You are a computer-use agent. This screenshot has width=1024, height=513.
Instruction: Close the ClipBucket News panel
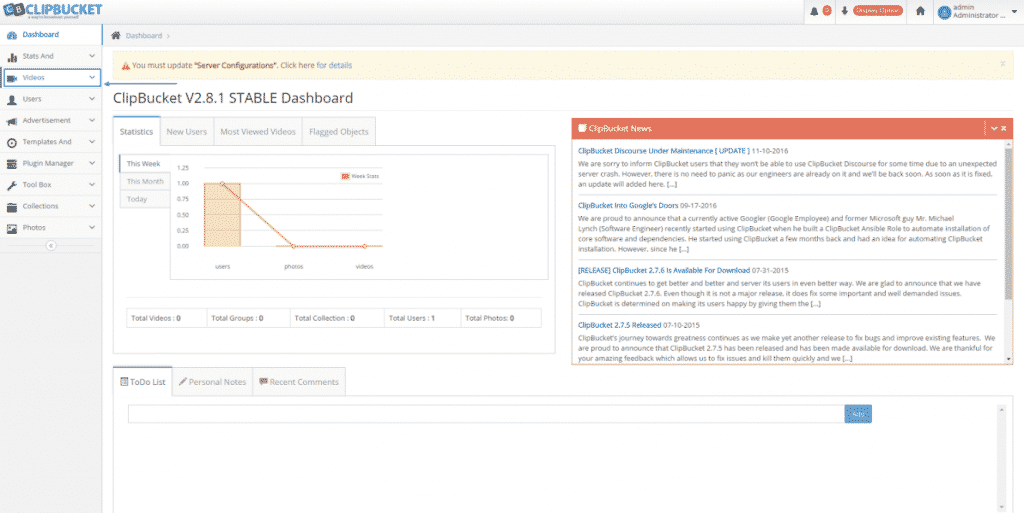pos(1003,129)
